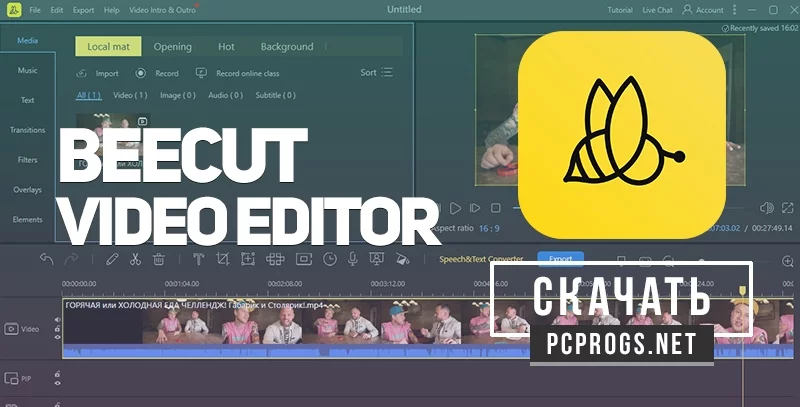Open Speech&Text Converter

pyautogui.click(x=481, y=259)
